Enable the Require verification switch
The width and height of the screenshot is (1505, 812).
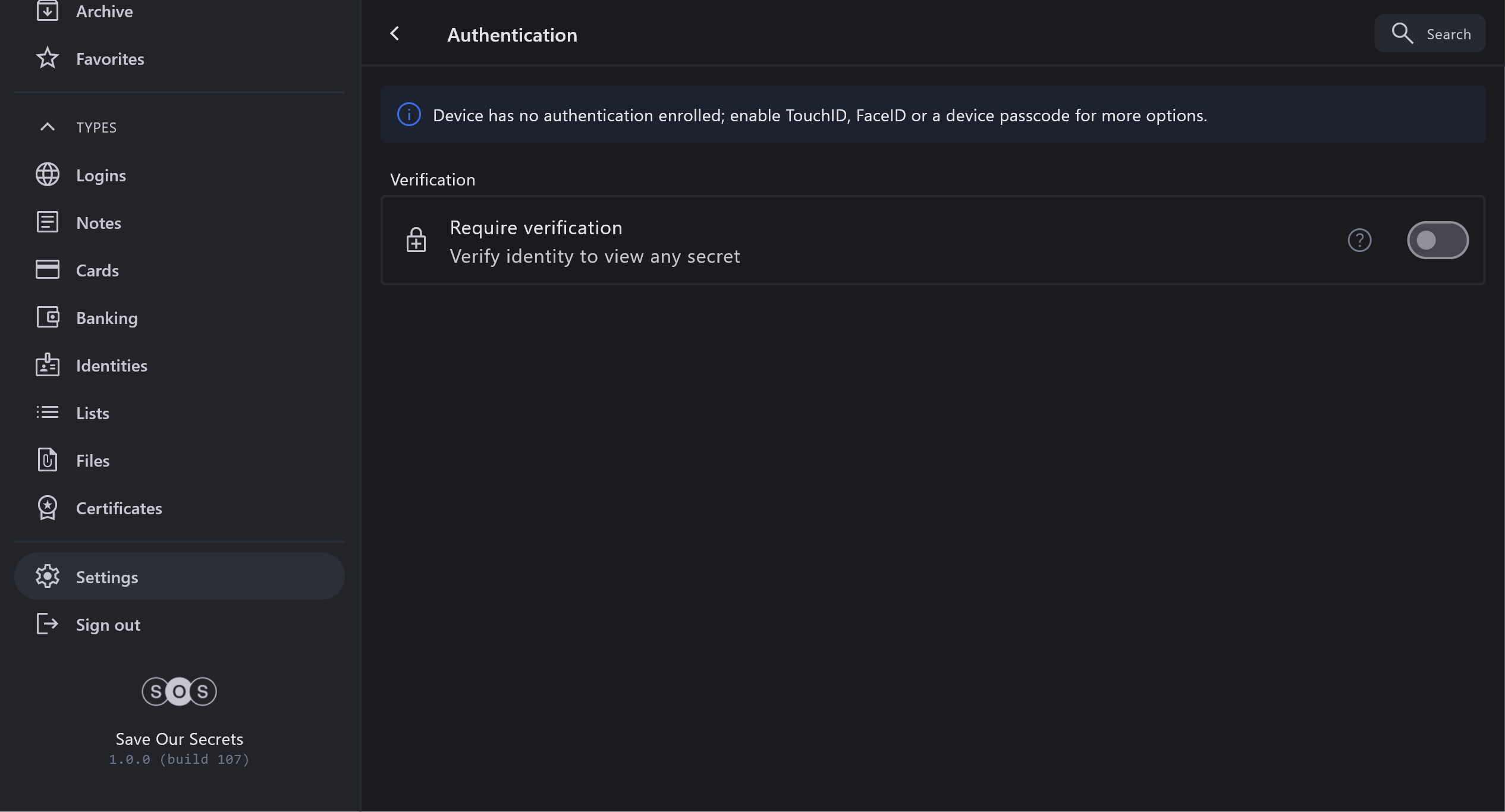click(1437, 240)
